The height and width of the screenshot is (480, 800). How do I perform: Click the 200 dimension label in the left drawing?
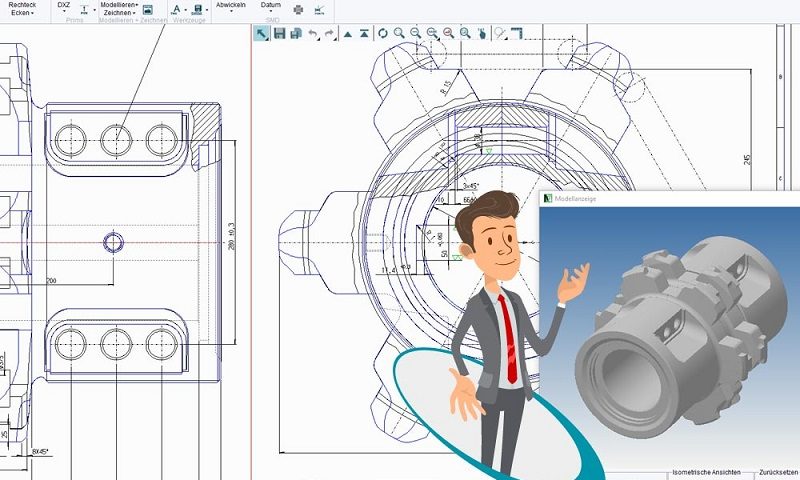52,281
